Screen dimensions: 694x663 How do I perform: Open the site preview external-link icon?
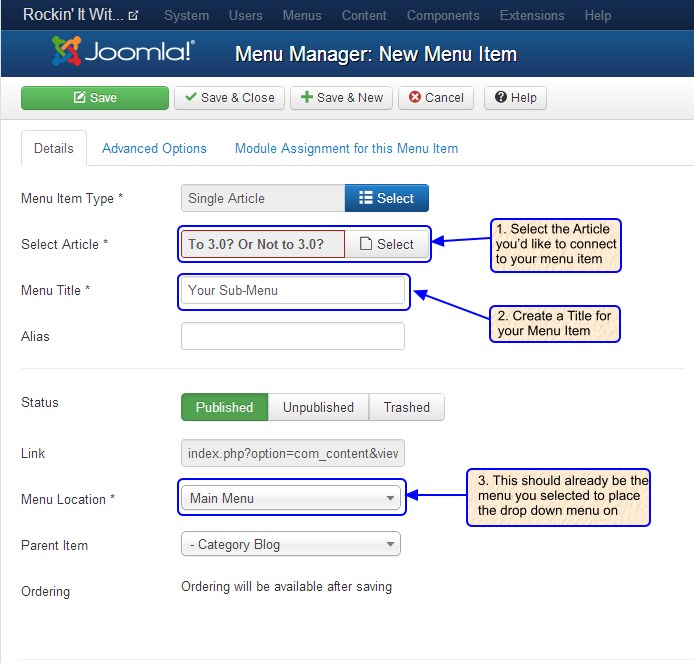[133, 15]
